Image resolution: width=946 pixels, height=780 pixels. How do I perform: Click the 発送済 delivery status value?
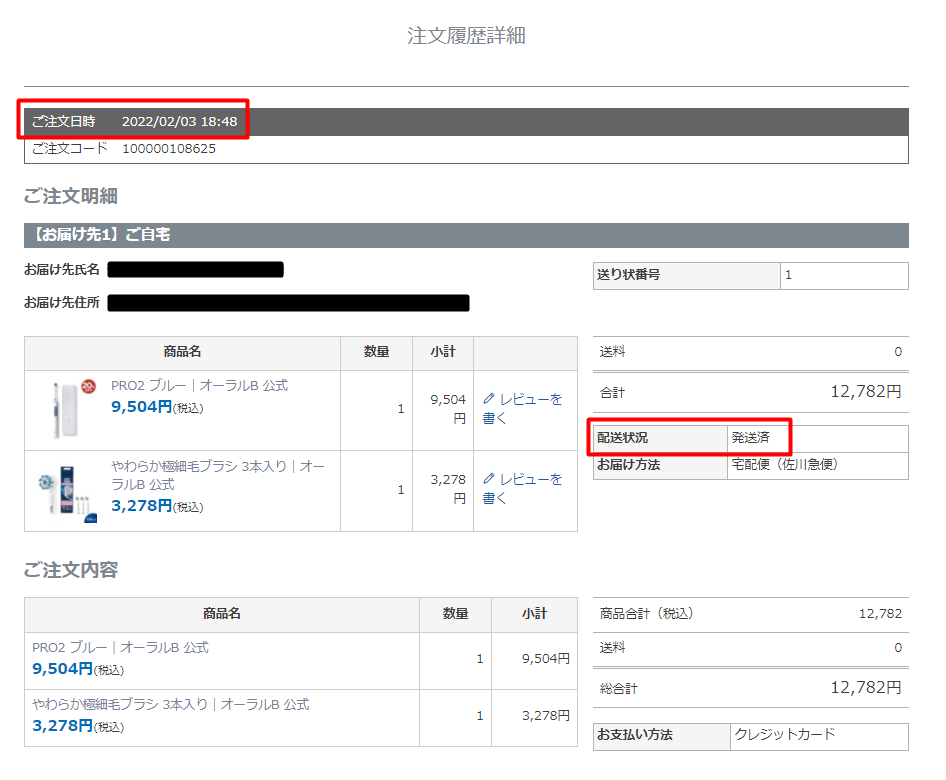751,438
